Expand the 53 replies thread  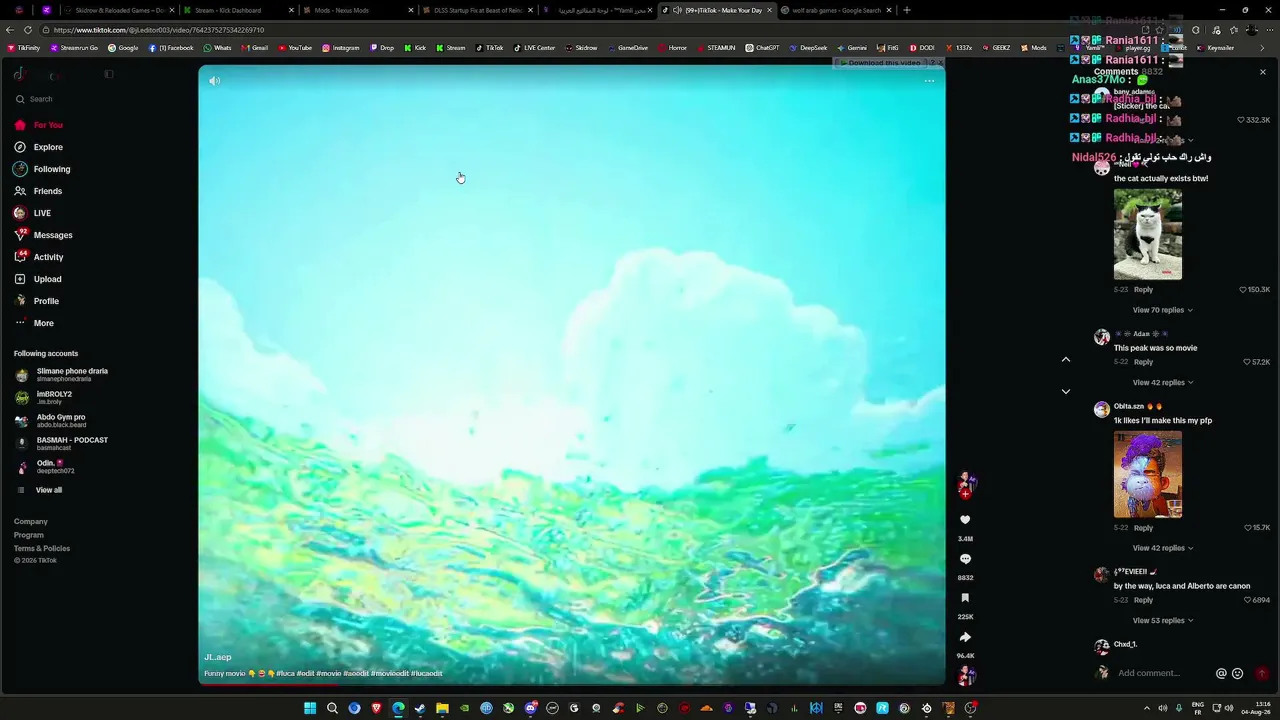pyautogui.click(x=1162, y=620)
